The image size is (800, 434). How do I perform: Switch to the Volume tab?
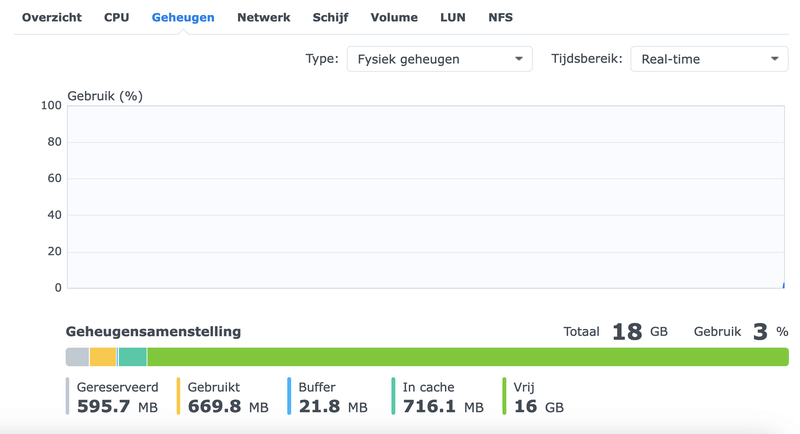(x=394, y=17)
